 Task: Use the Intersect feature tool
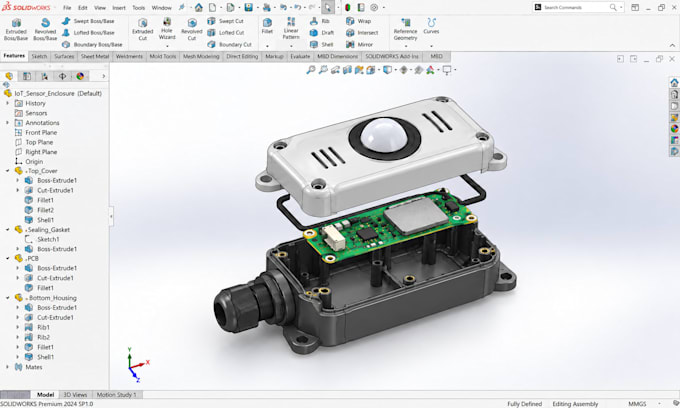(x=362, y=33)
